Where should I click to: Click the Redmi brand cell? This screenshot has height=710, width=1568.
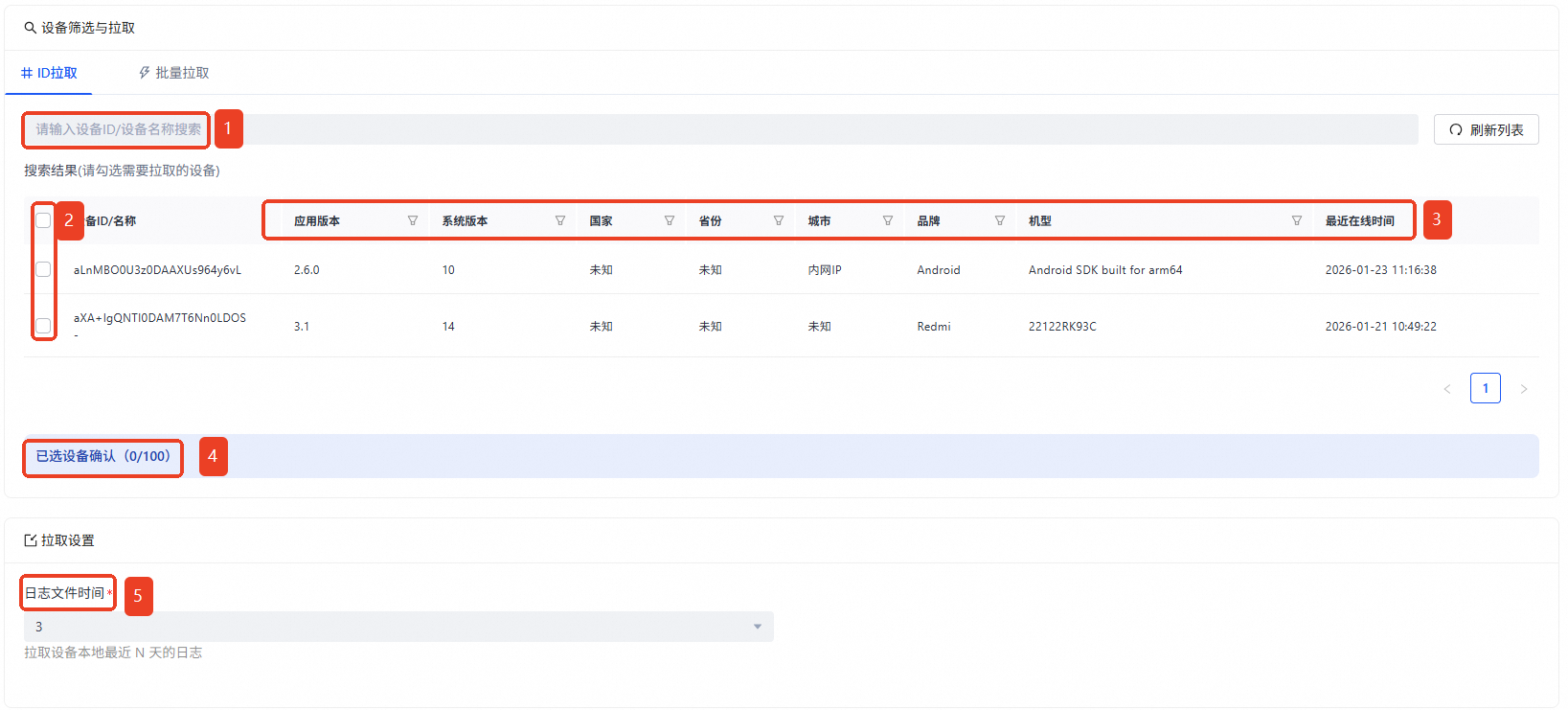click(934, 327)
